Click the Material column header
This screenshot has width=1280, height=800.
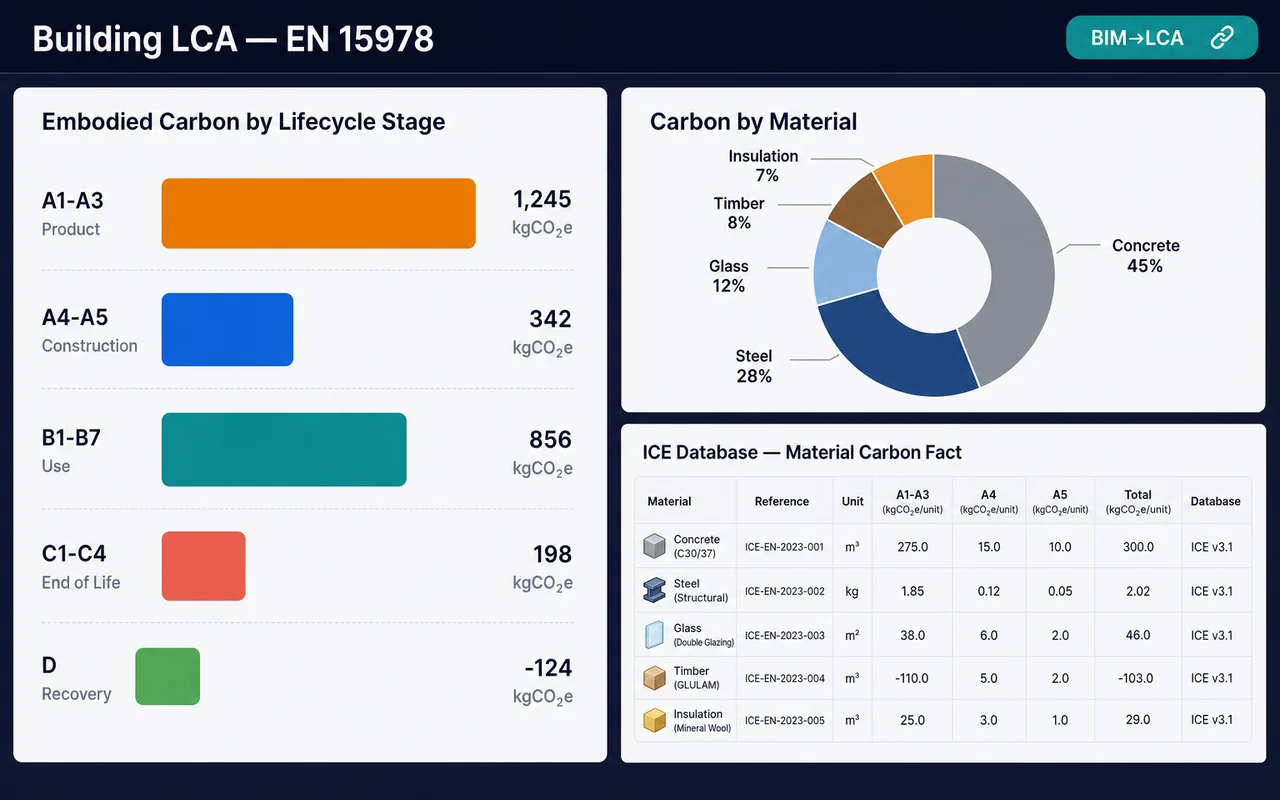point(669,501)
